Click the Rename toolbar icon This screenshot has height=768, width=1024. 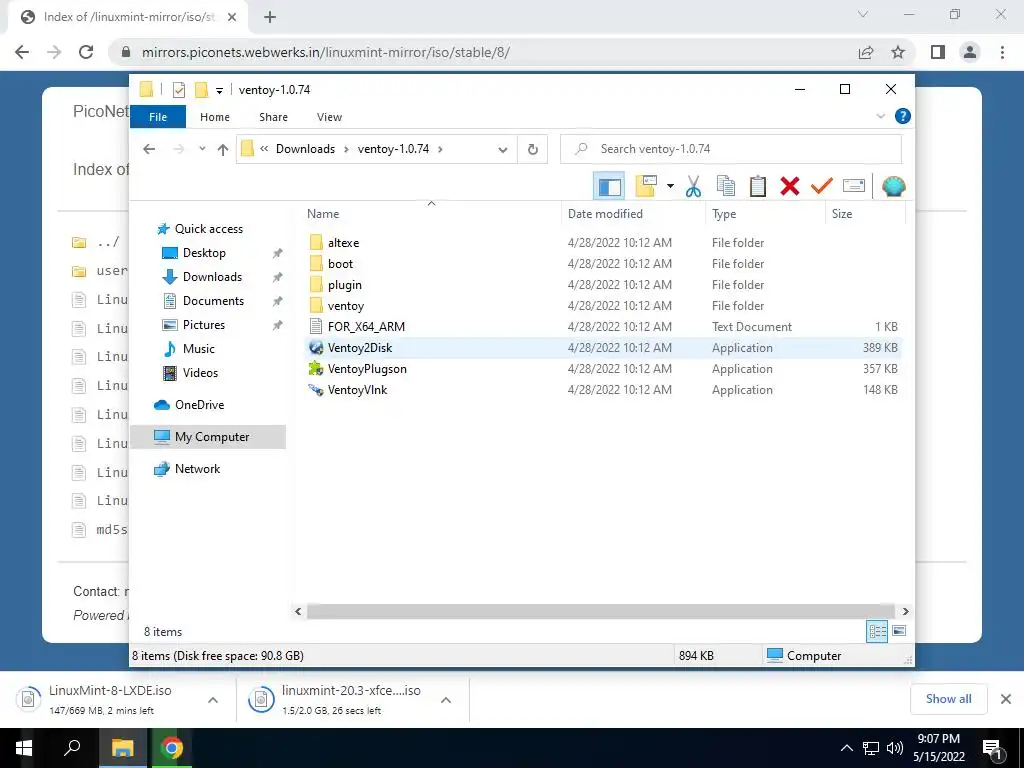854,187
